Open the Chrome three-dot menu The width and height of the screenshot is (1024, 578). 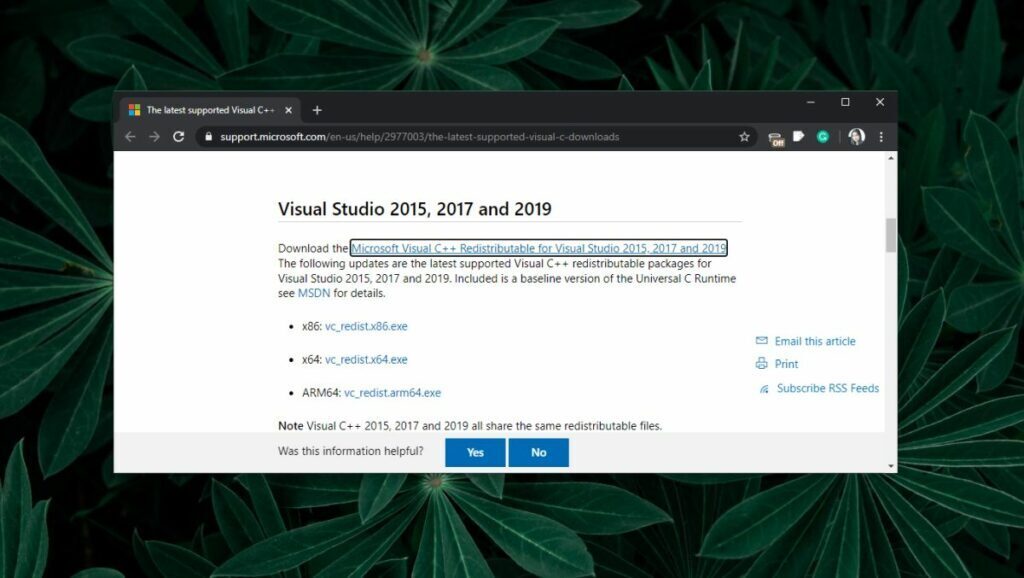pos(881,137)
